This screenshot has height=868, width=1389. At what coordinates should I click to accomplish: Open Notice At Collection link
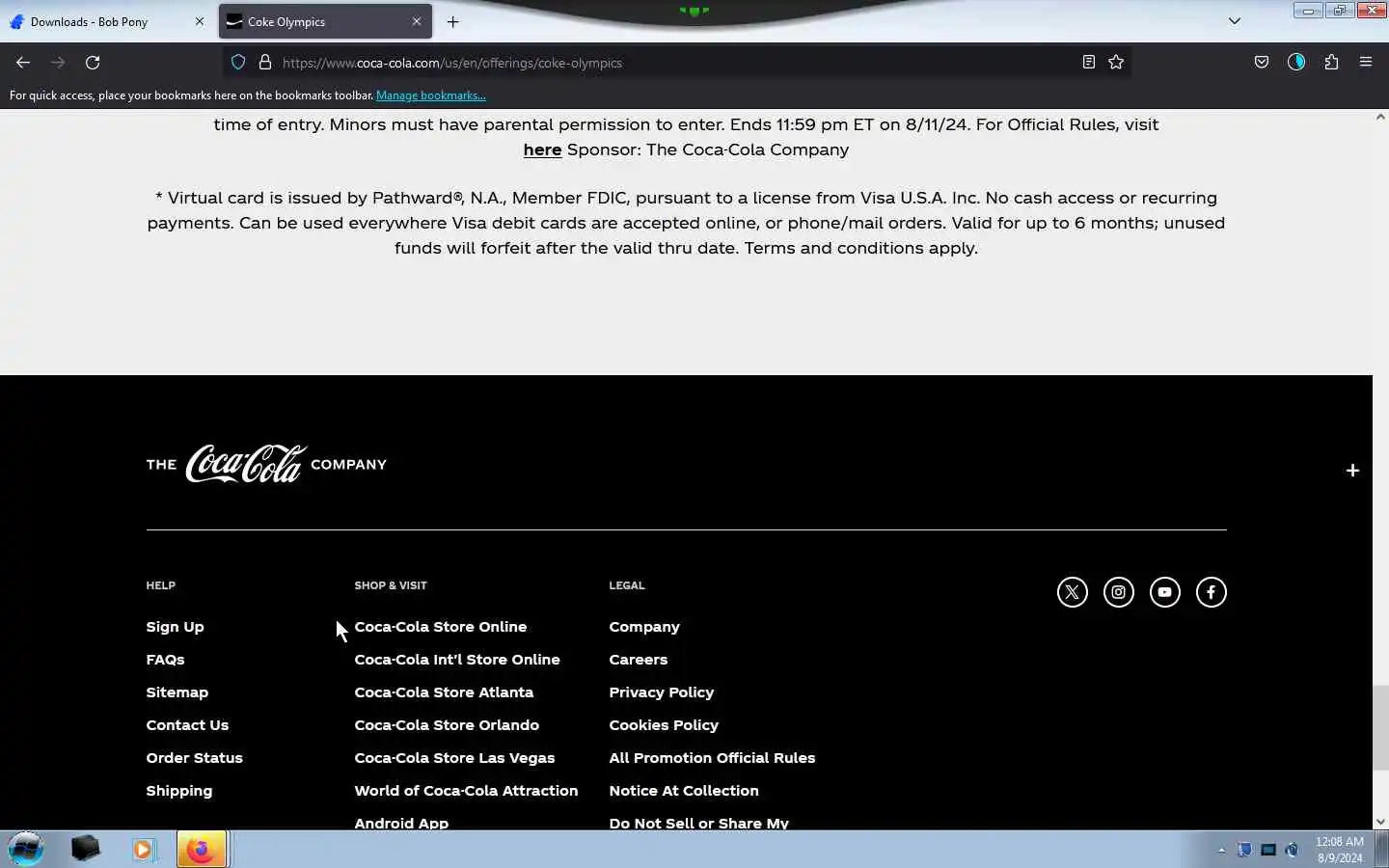point(683,791)
